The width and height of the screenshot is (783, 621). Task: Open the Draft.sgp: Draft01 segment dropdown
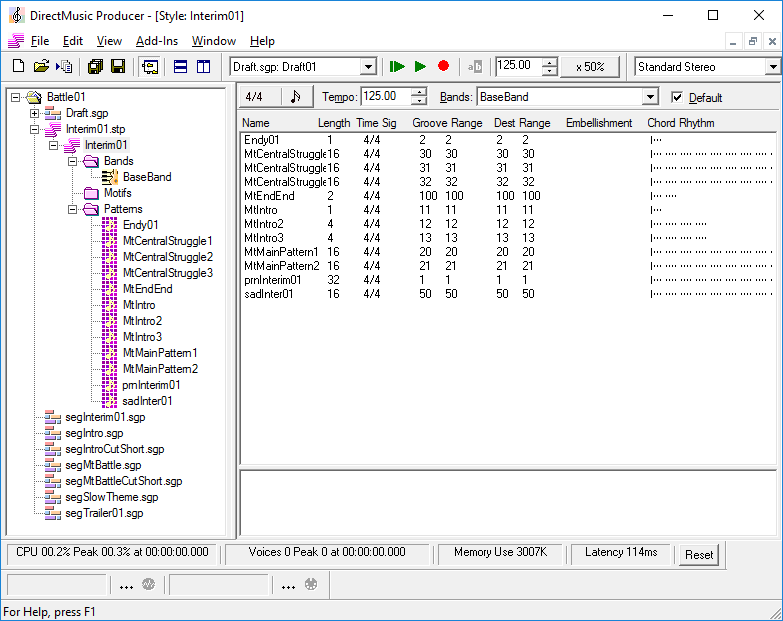tap(367, 67)
